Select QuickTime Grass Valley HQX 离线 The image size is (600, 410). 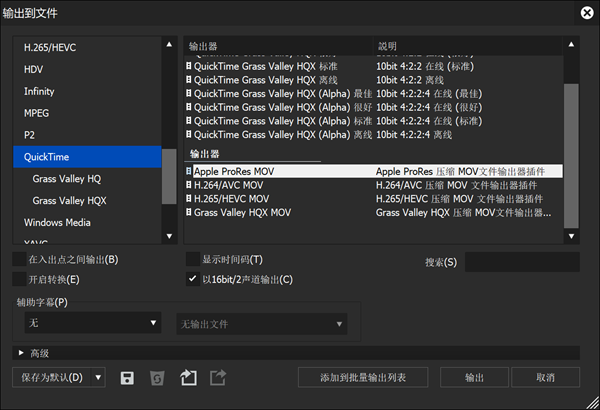click(374, 80)
